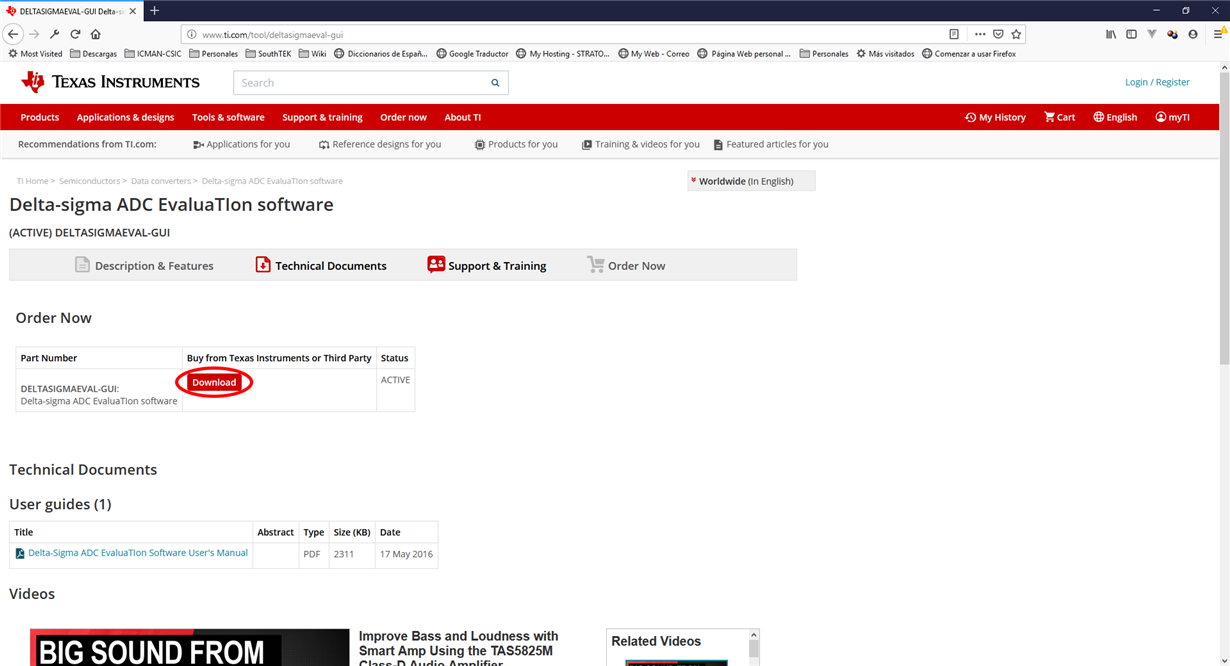1230x666 pixels.
Task: Open Tools & software menu
Action: tap(228, 117)
